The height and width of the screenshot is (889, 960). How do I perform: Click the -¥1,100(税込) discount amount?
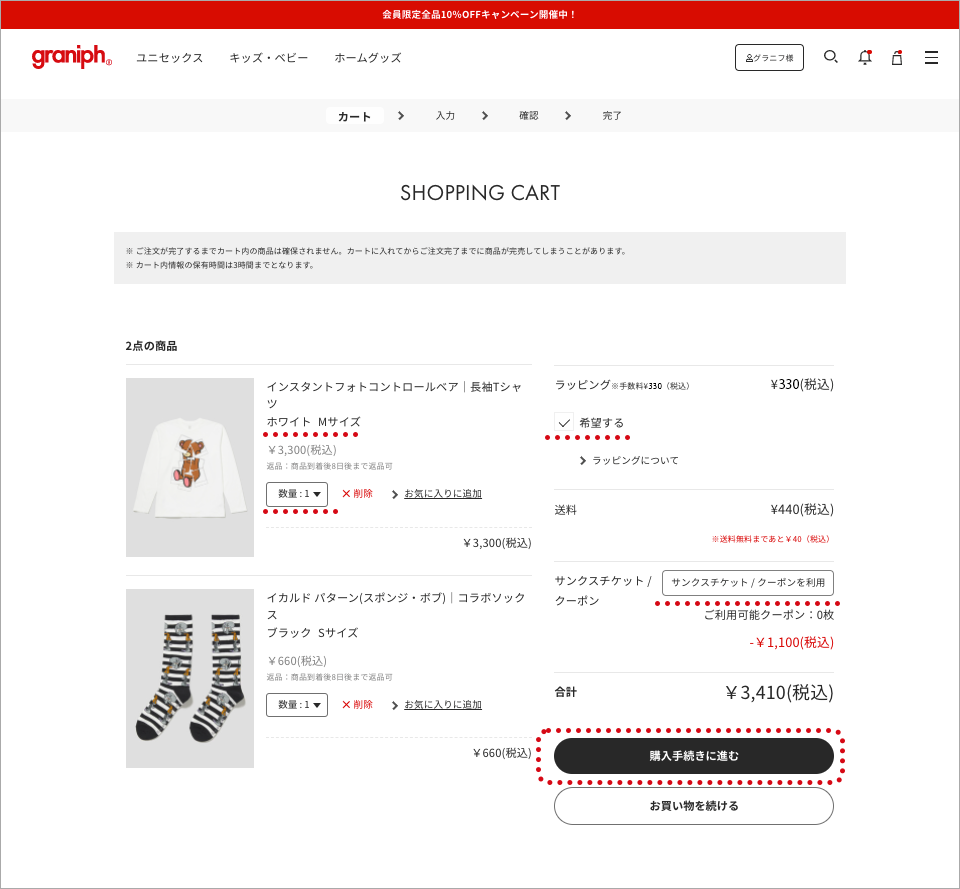pyautogui.click(x=791, y=642)
